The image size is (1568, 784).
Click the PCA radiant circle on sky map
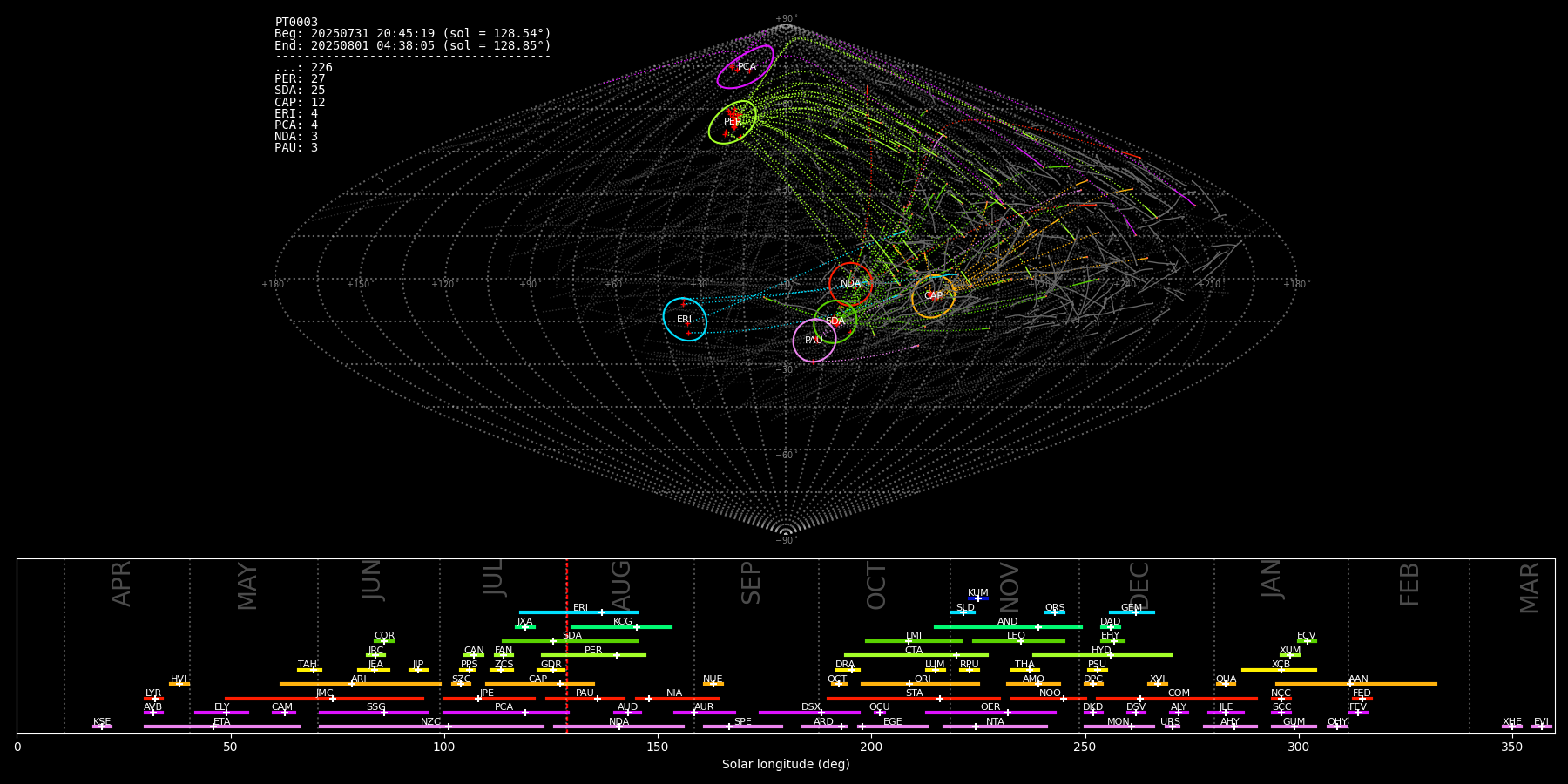746,67
